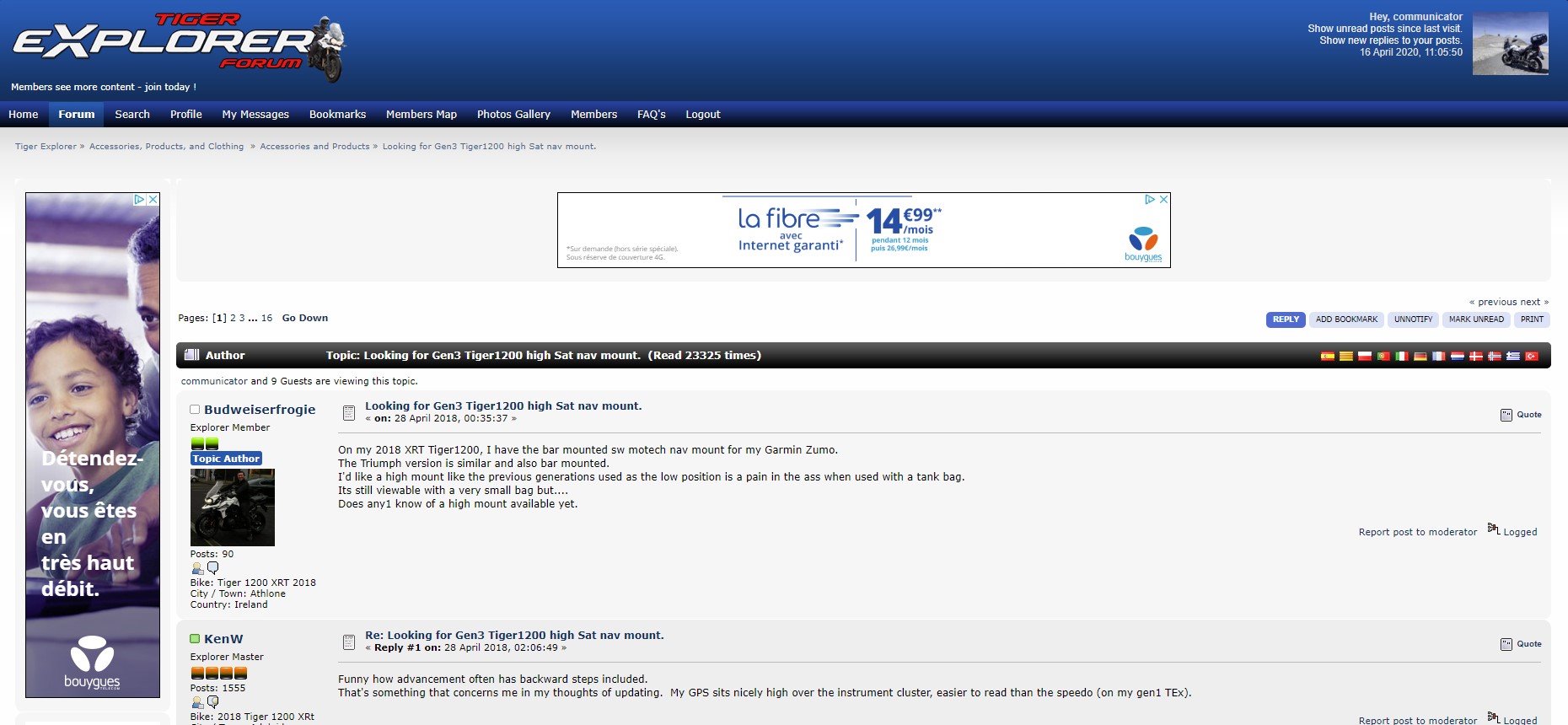
Task: Click Budweiserfrogie's motorcycle avatar image
Action: 233,508
